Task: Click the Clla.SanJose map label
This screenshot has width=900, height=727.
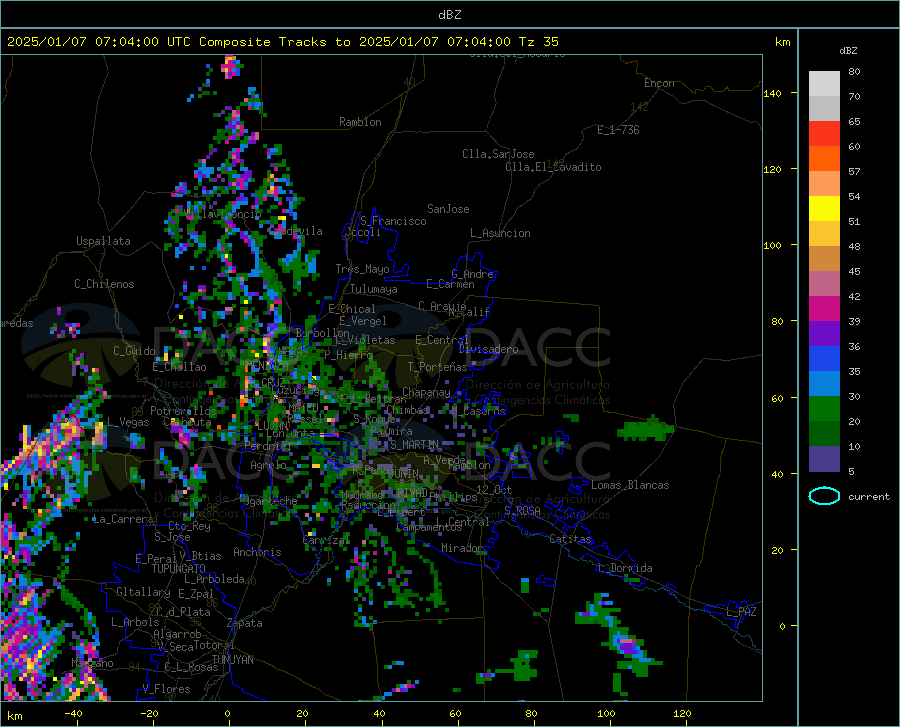Action: coord(498,154)
